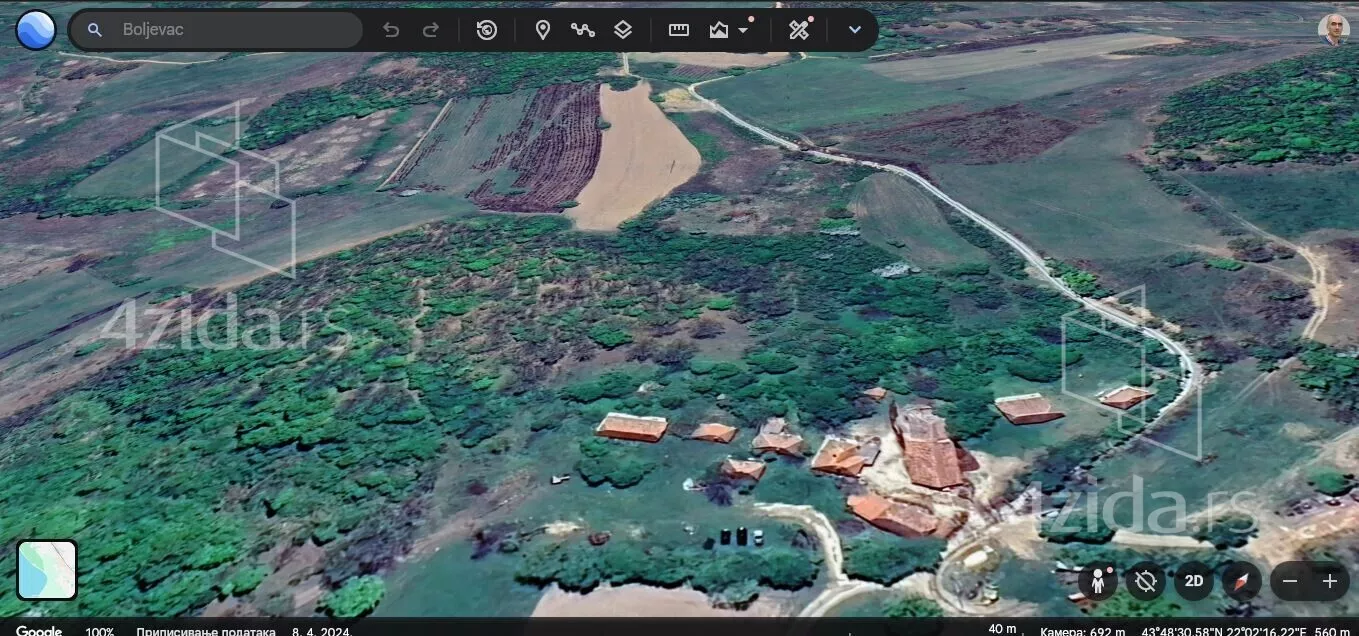The image size is (1359, 636).
Task: Click the magnifier search icon
Action: click(x=95, y=30)
